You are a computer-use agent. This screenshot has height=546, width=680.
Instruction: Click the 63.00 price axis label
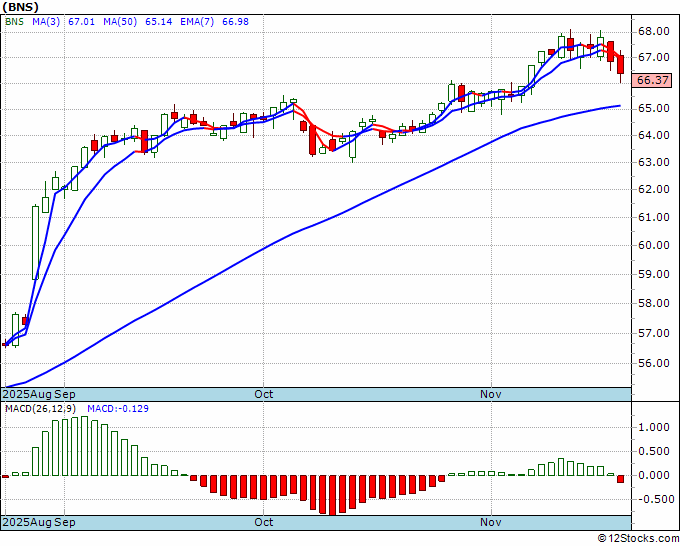point(653,162)
